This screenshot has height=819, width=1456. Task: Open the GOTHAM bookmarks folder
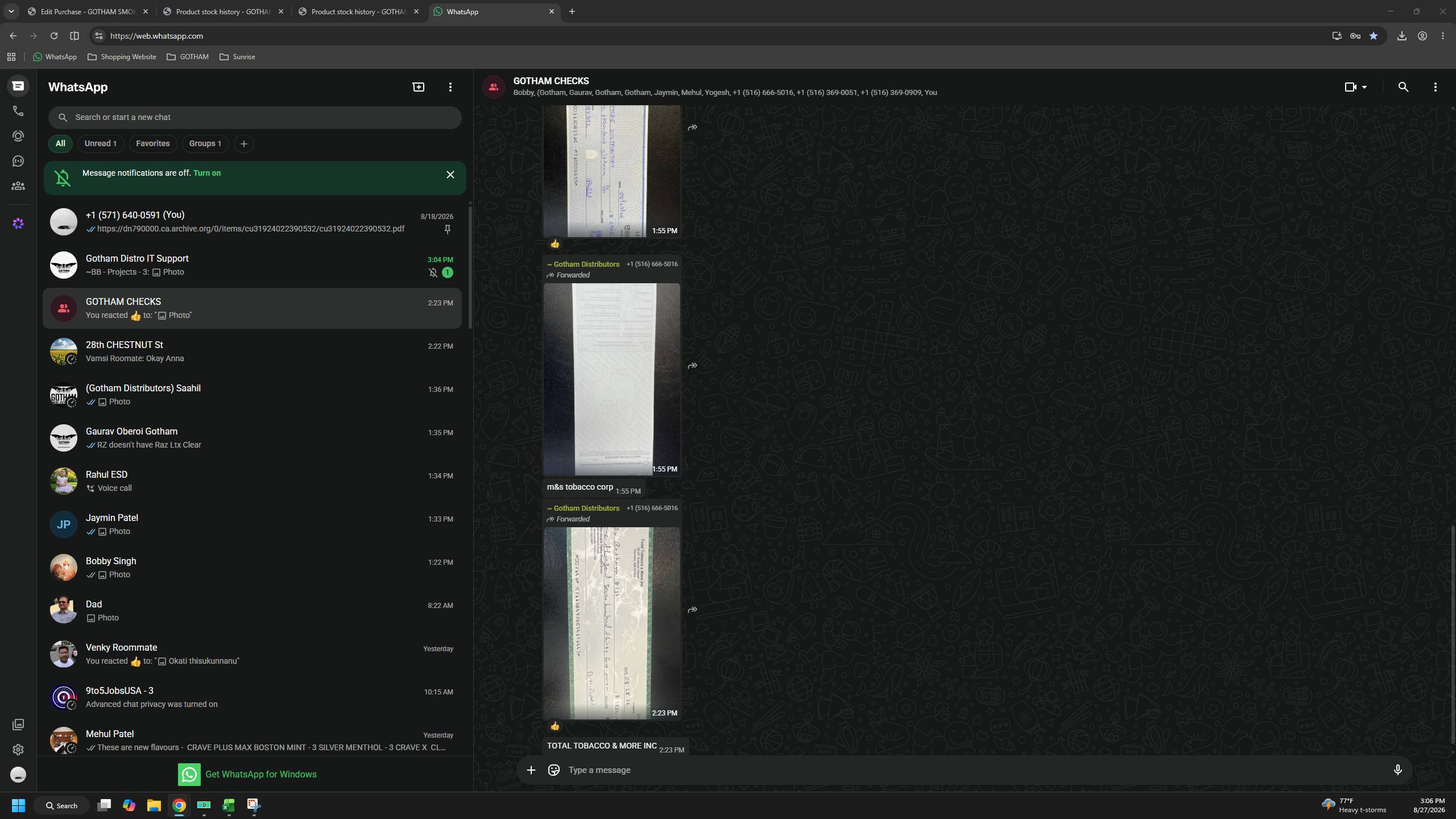coord(188,57)
